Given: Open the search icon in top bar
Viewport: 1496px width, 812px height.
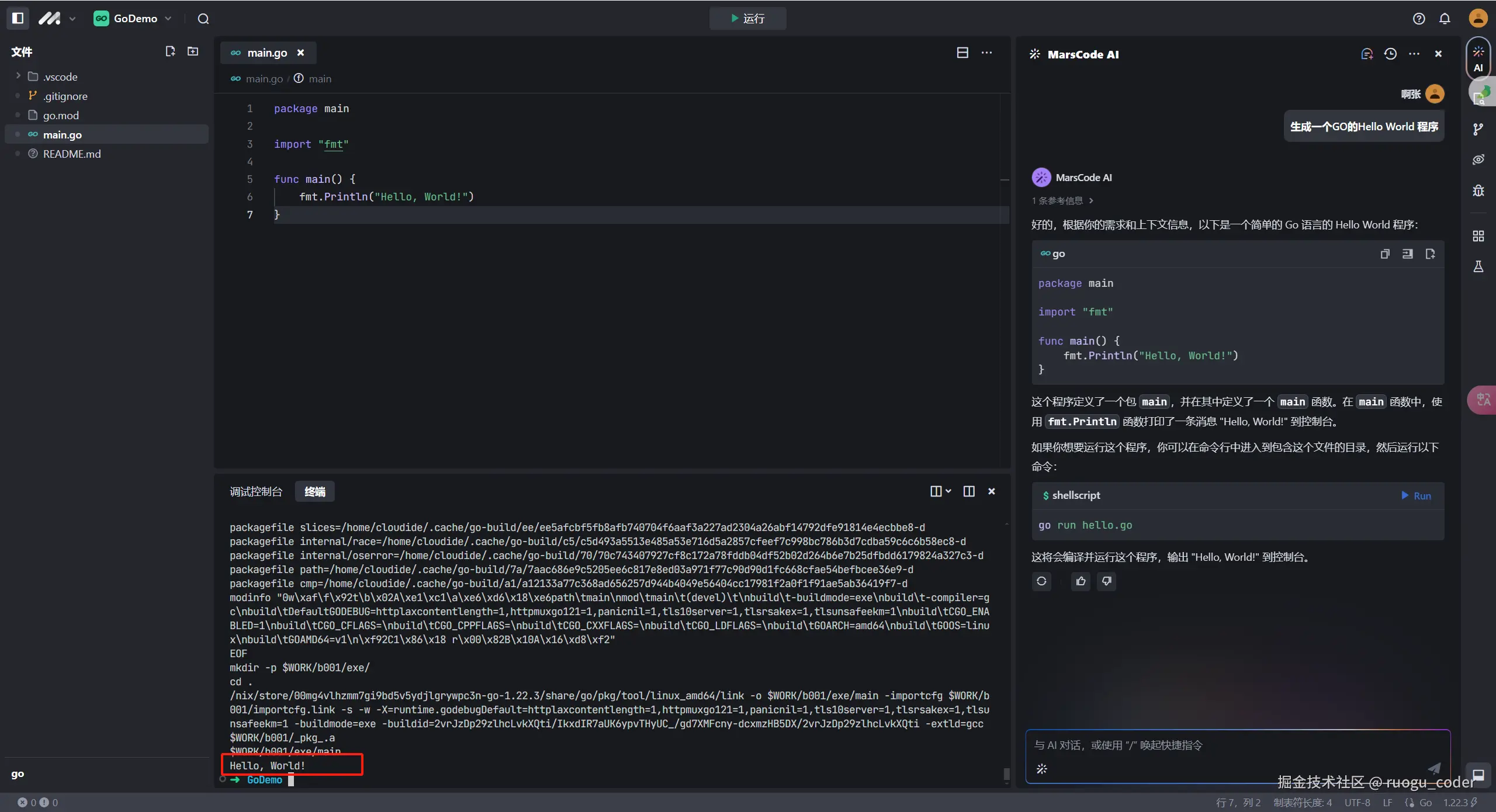Looking at the screenshot, I should click(203, 19).
